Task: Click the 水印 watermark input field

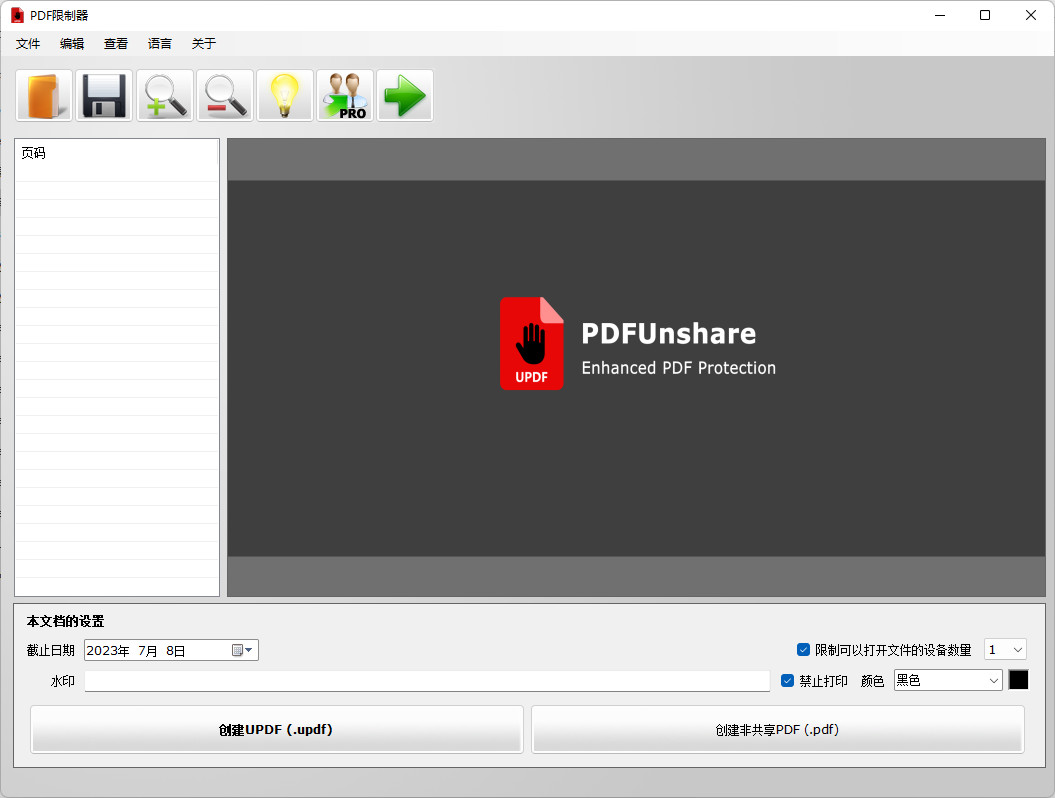Action: [x=427, y=681]
